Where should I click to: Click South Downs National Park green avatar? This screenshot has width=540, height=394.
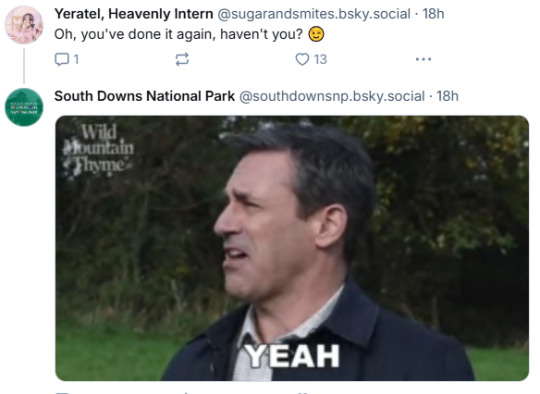pos(24,107)
